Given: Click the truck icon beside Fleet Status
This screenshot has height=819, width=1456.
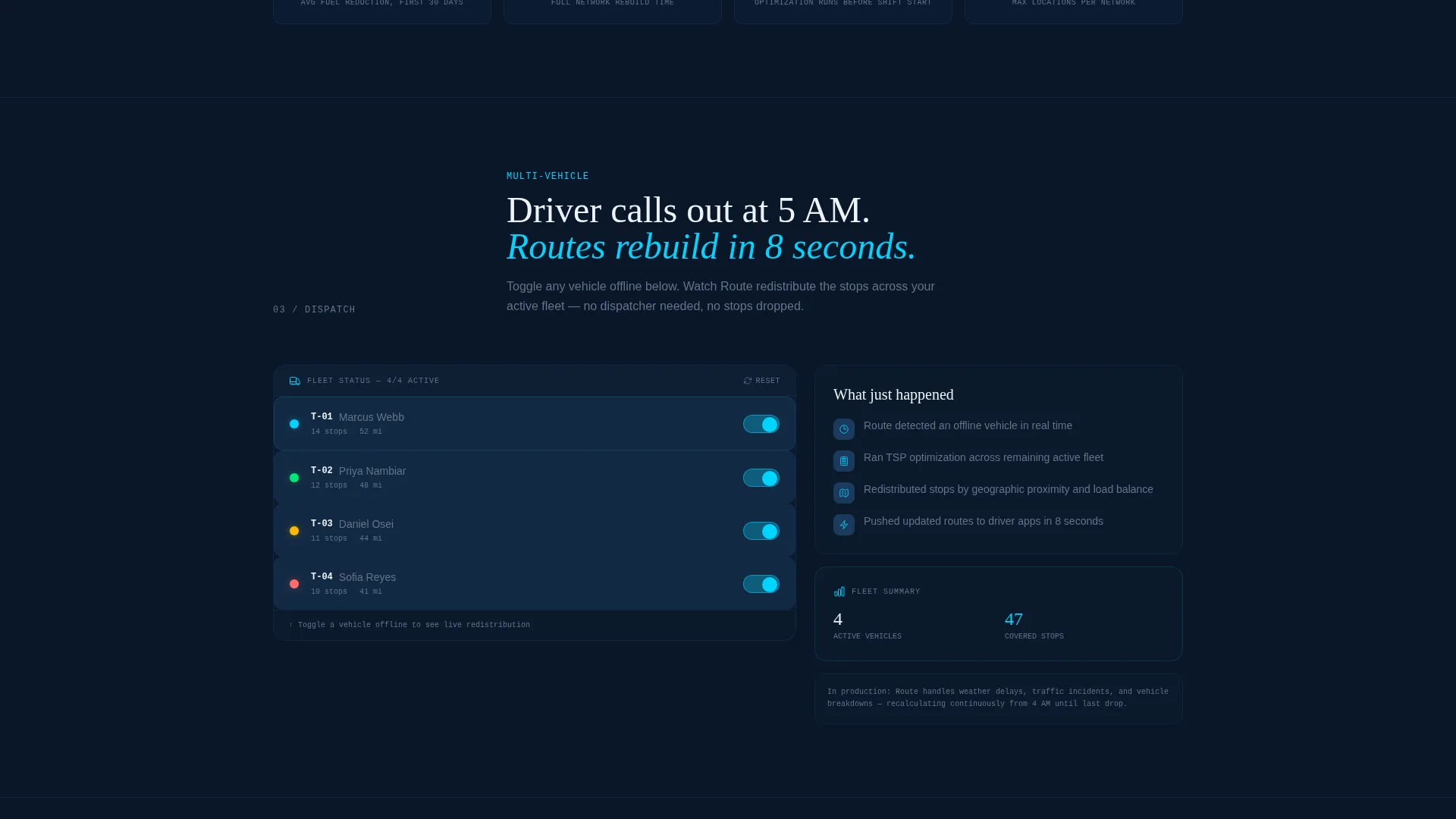Looking at the screenshot, I should pyautogui.click(x=295, y=381).
